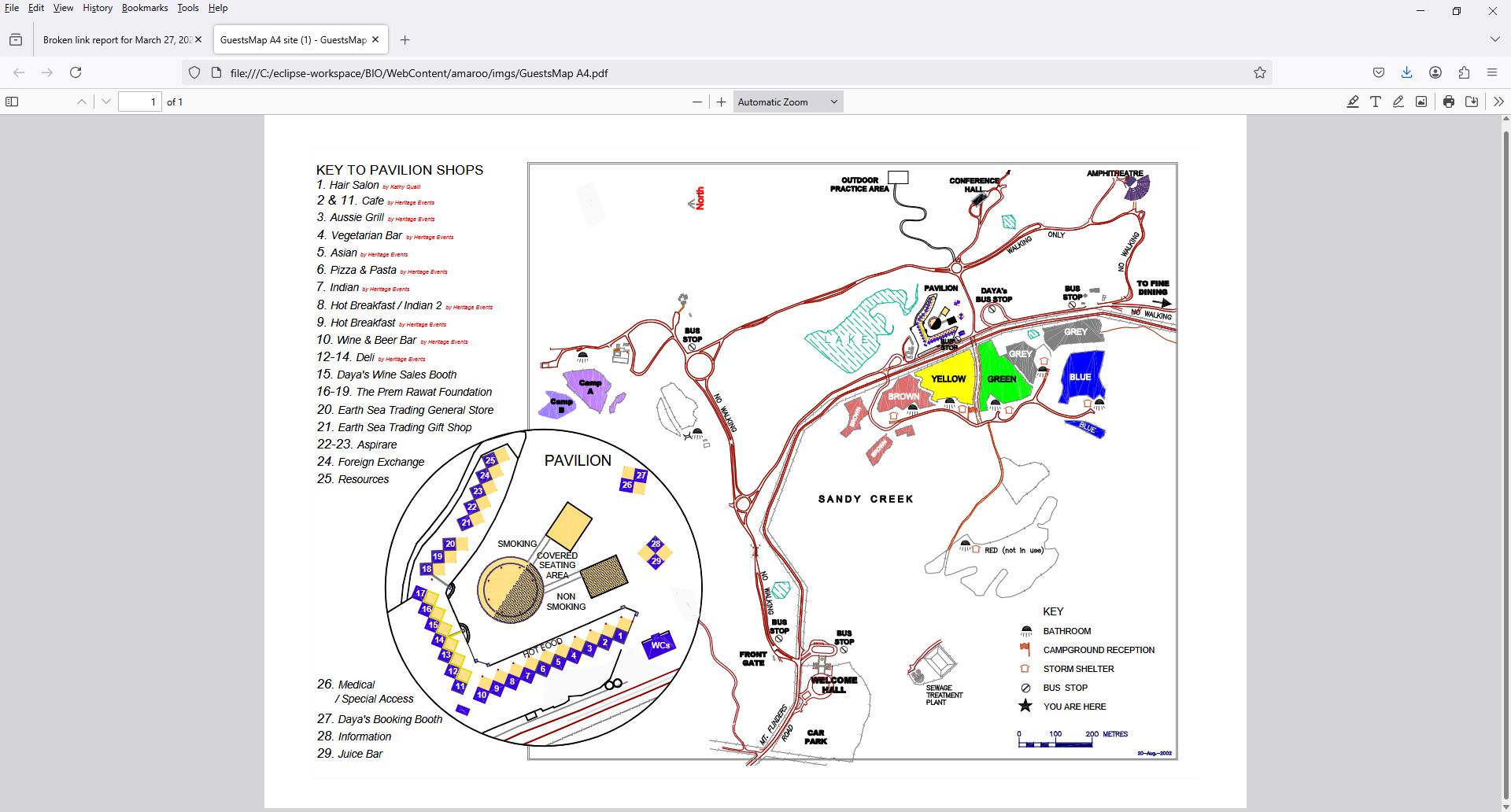1511x812 pixels.
Task: Select the add text annotation tool
Action: click(x=1376, y=101)
